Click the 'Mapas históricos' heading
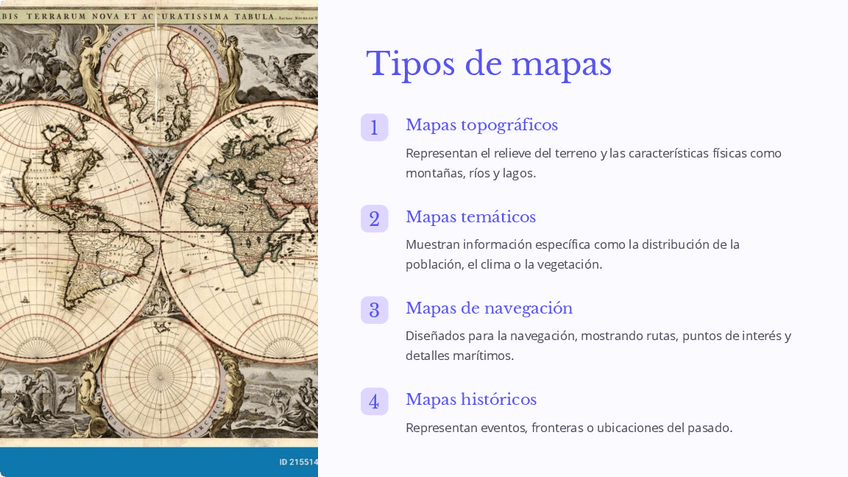Screen dimensions: 848x477 [470, 400]
